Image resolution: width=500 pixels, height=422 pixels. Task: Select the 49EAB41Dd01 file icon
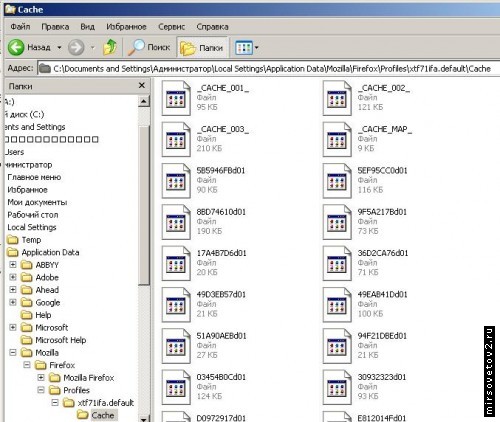point(337,305)
